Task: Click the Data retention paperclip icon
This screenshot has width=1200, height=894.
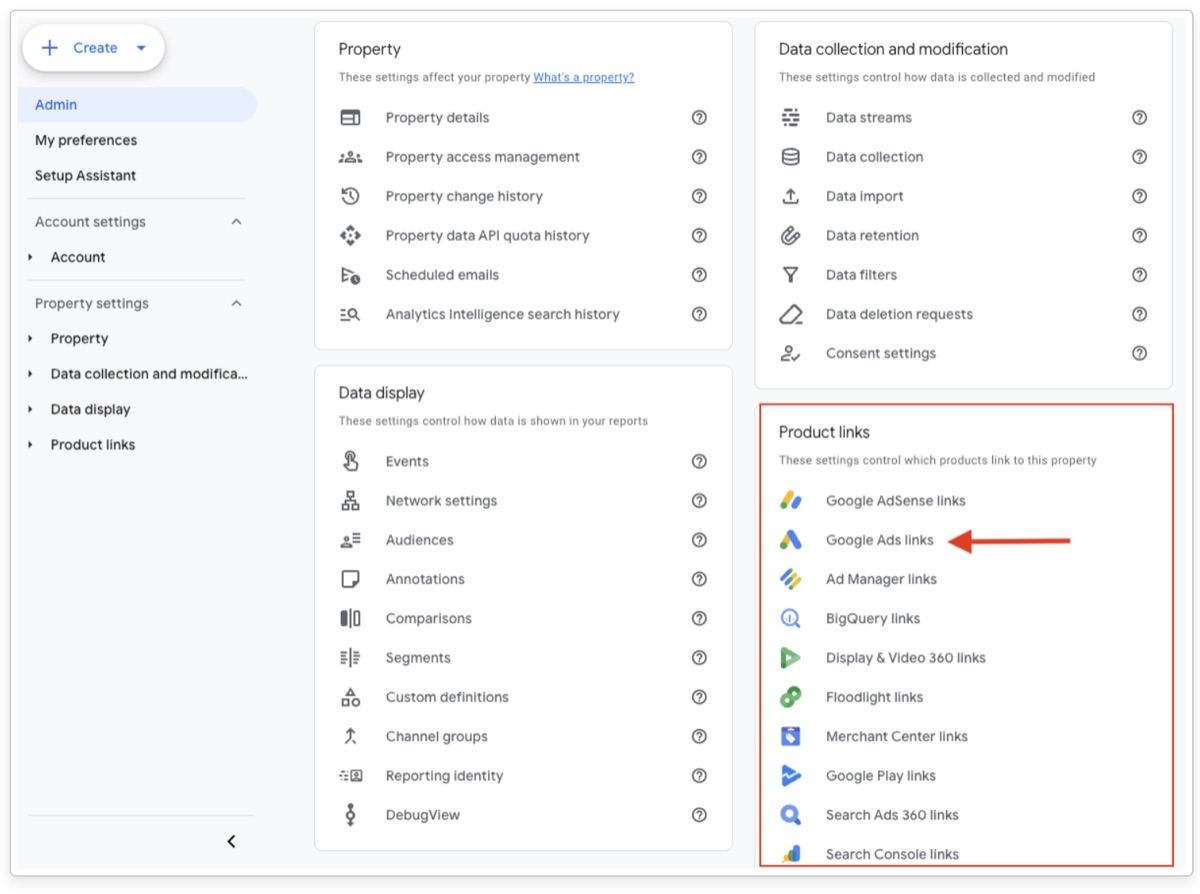Action: [x=791, y=236]
